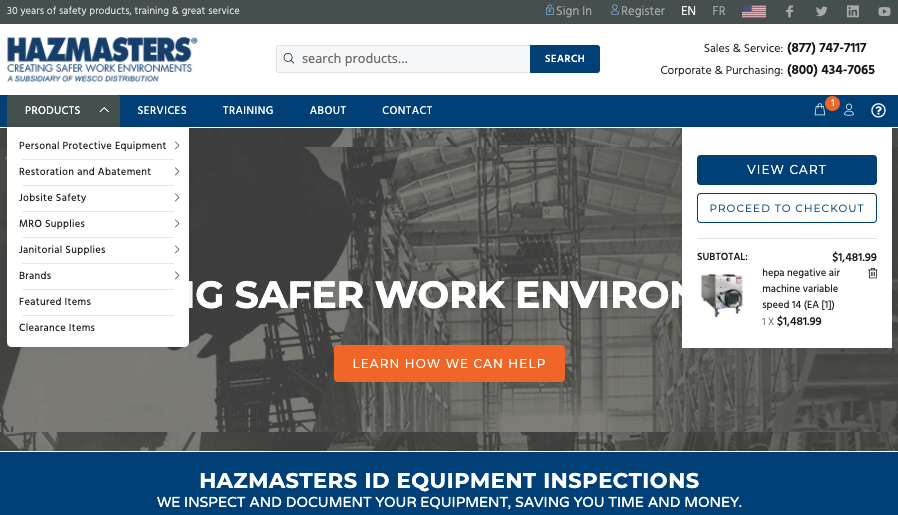Open the Services menu
898x515 pixels.
[162, 110]
